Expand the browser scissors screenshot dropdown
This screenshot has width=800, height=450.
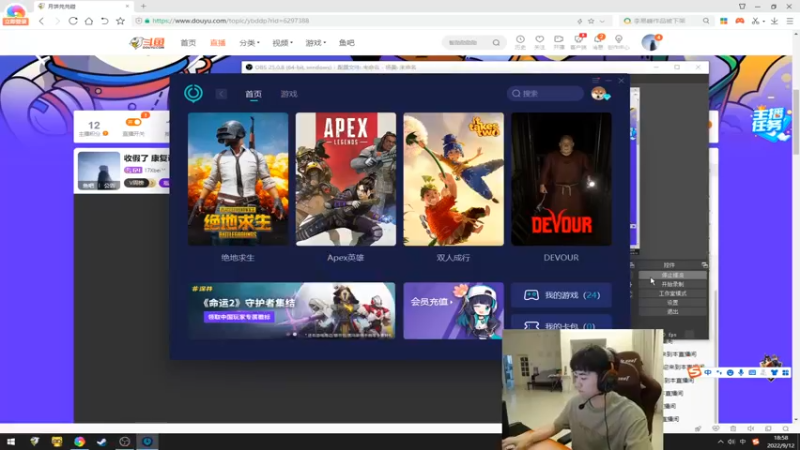763,21
